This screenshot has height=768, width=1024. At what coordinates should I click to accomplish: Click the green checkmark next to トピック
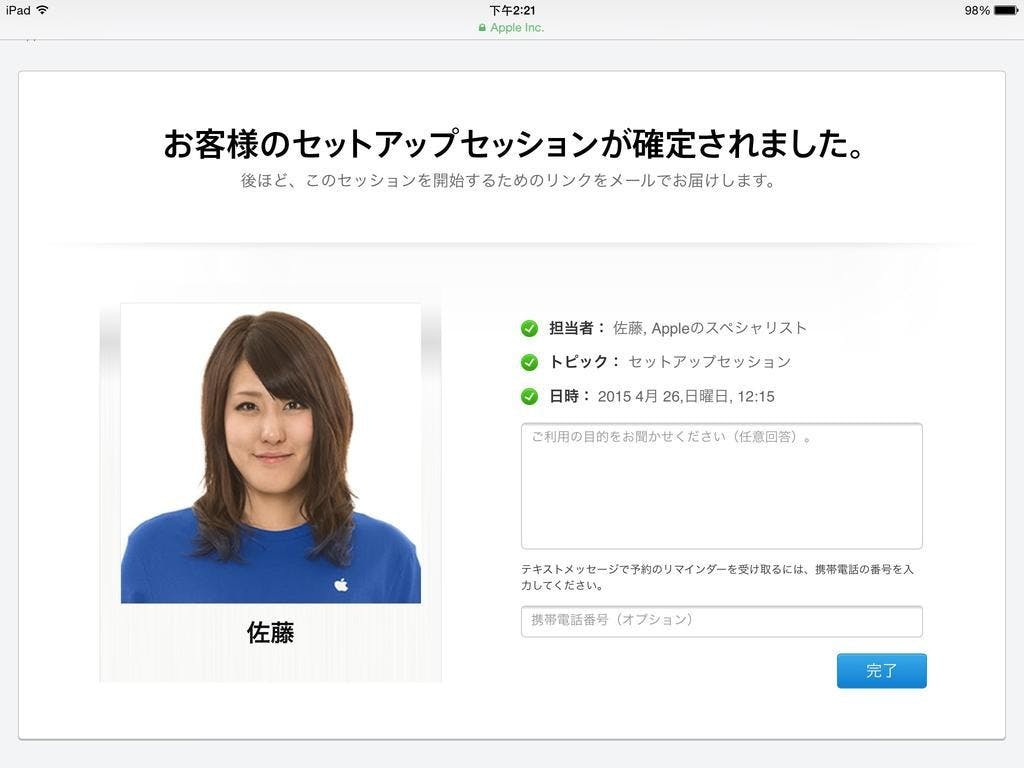click(x=529, y=362)
